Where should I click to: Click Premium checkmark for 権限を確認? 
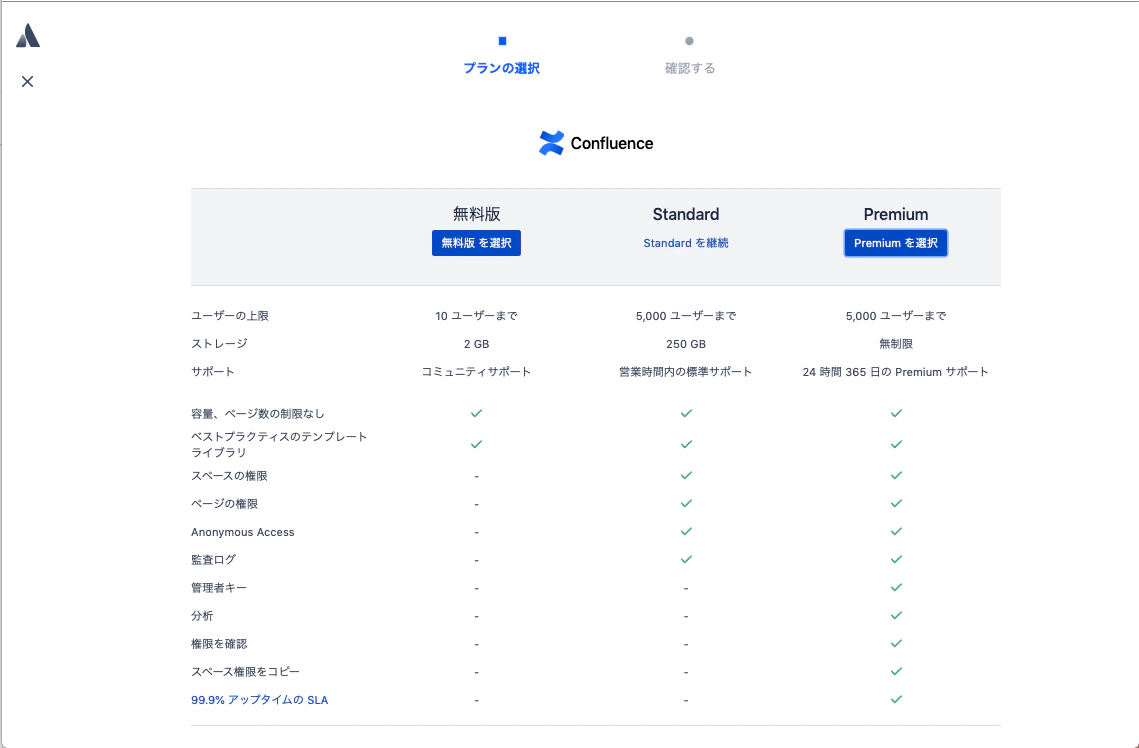[896, 643]
